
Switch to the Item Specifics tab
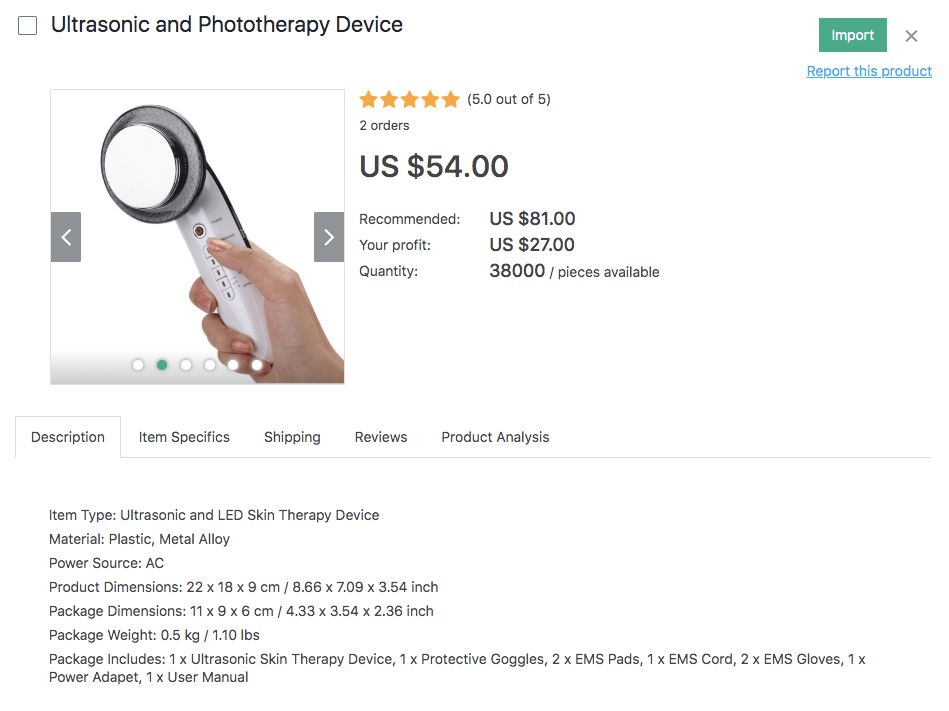(184, 437)
